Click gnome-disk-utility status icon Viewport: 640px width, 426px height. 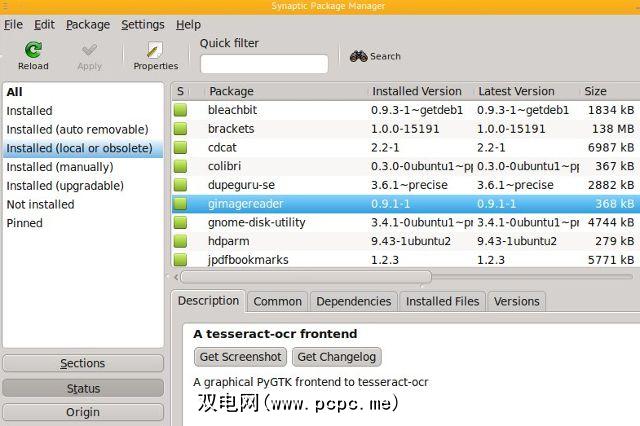coord(181,222)
